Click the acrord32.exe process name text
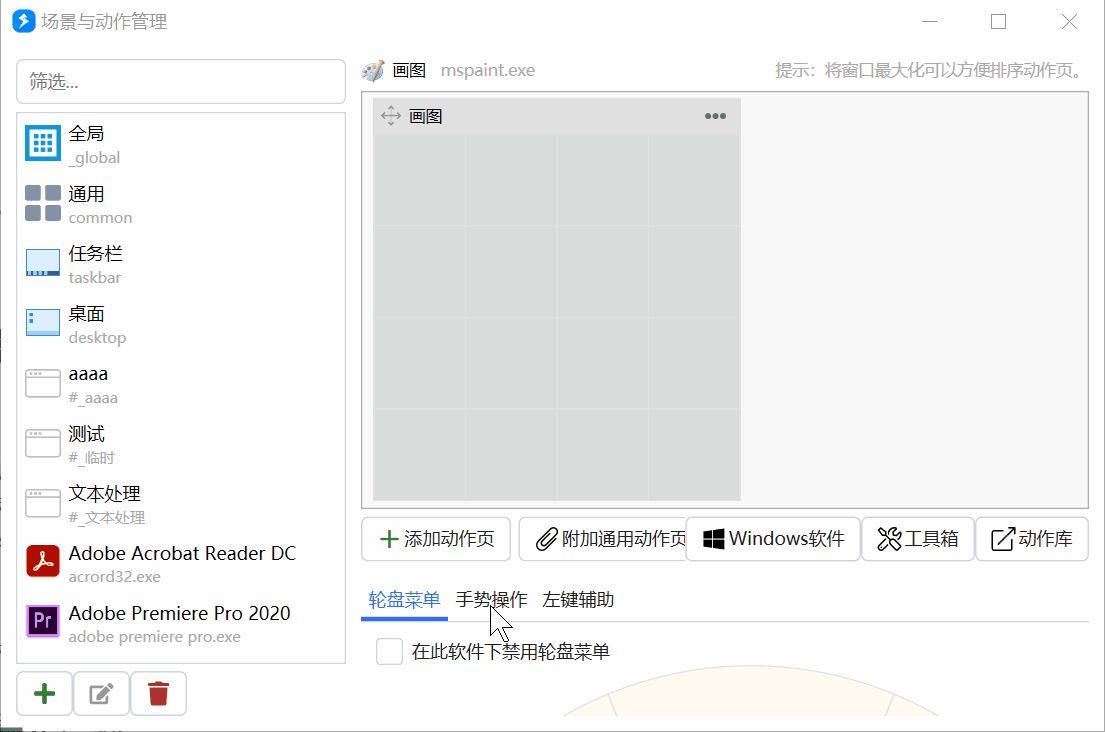Image resolution: width=1105 pixels, height=732 pixels. (114, 577)
